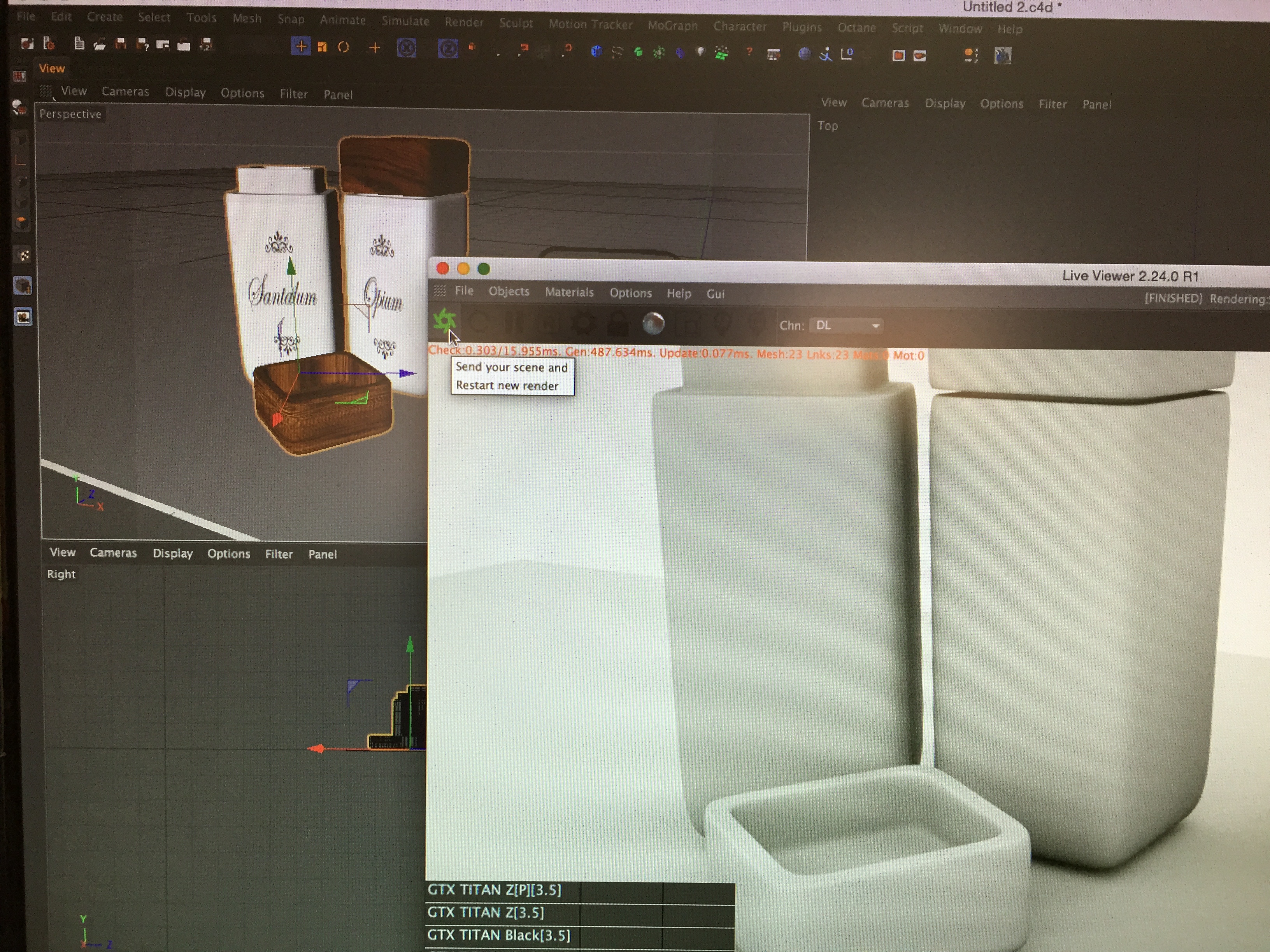This screenshot has width=1270, height=952.
Task: Click Filter in the Top viewport menu
Action: (x=1052, y=104)
